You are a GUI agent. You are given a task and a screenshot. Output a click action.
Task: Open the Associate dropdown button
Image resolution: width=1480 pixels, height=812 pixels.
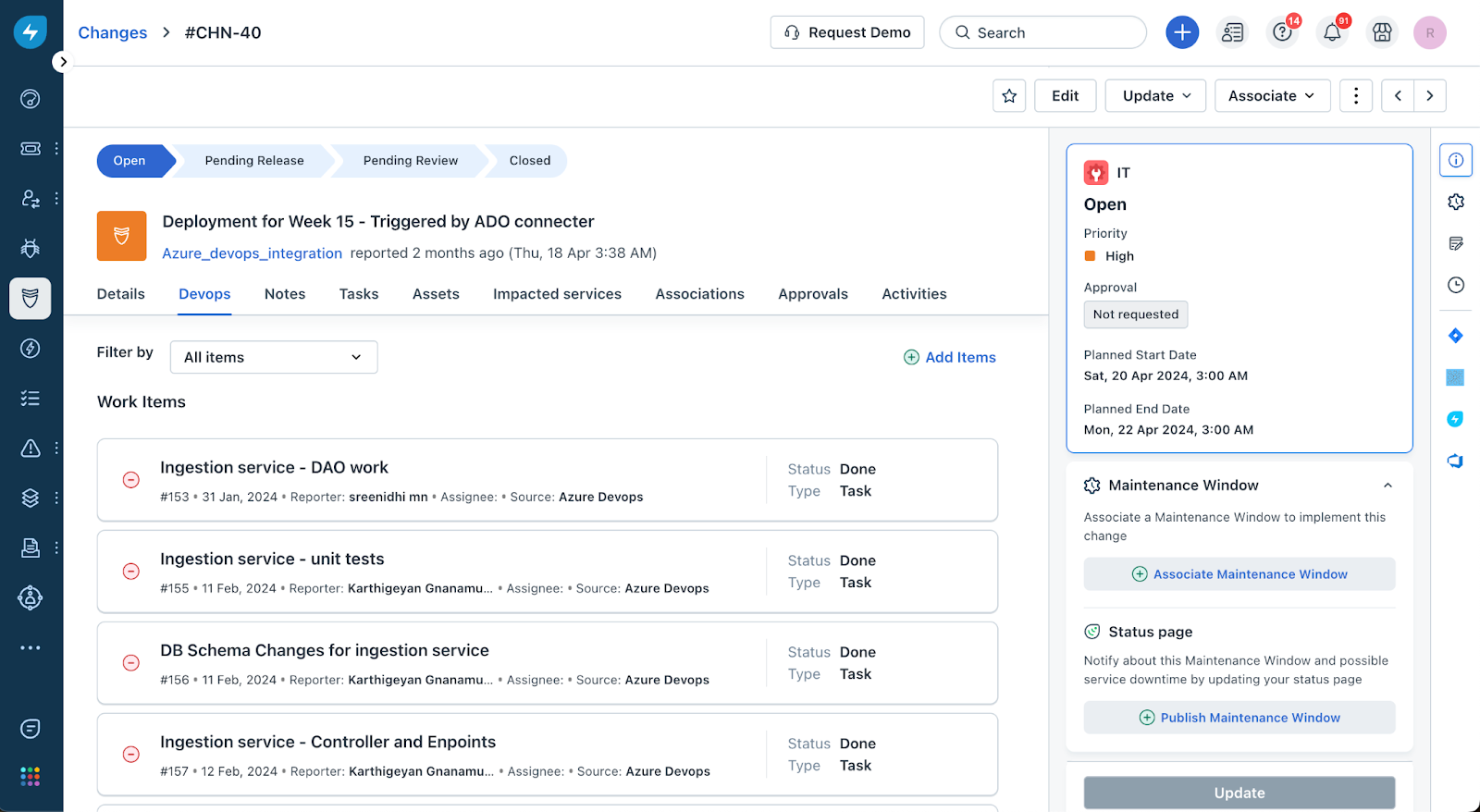1272,96
